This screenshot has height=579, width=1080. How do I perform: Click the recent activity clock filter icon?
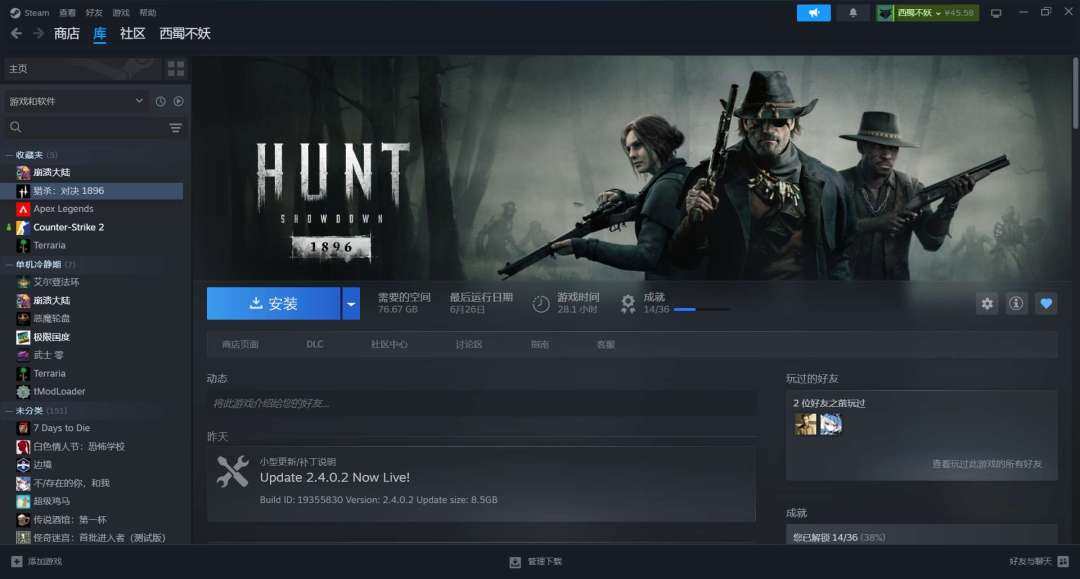160,101
